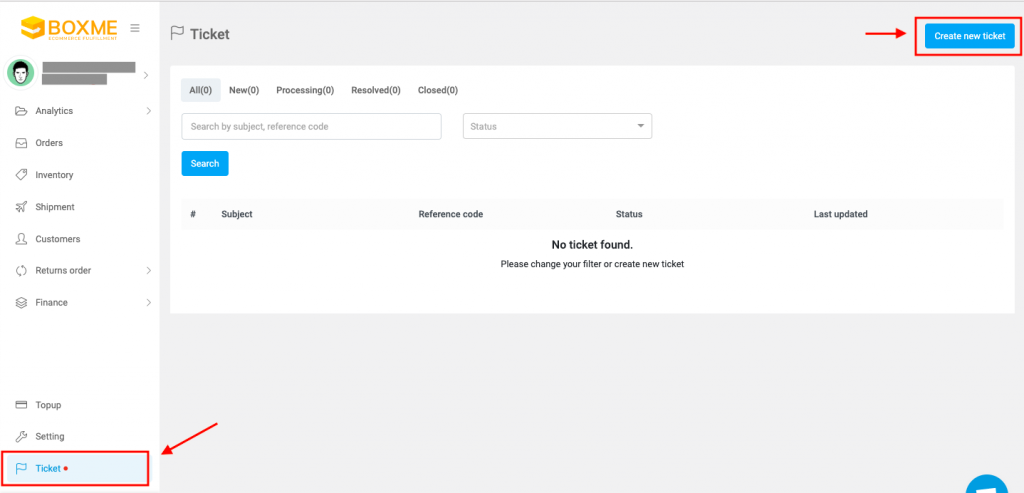The height and width of the screenshot is (493, 1024).
Task: Click the Orders envelope icon
Action: coord(21,143)
